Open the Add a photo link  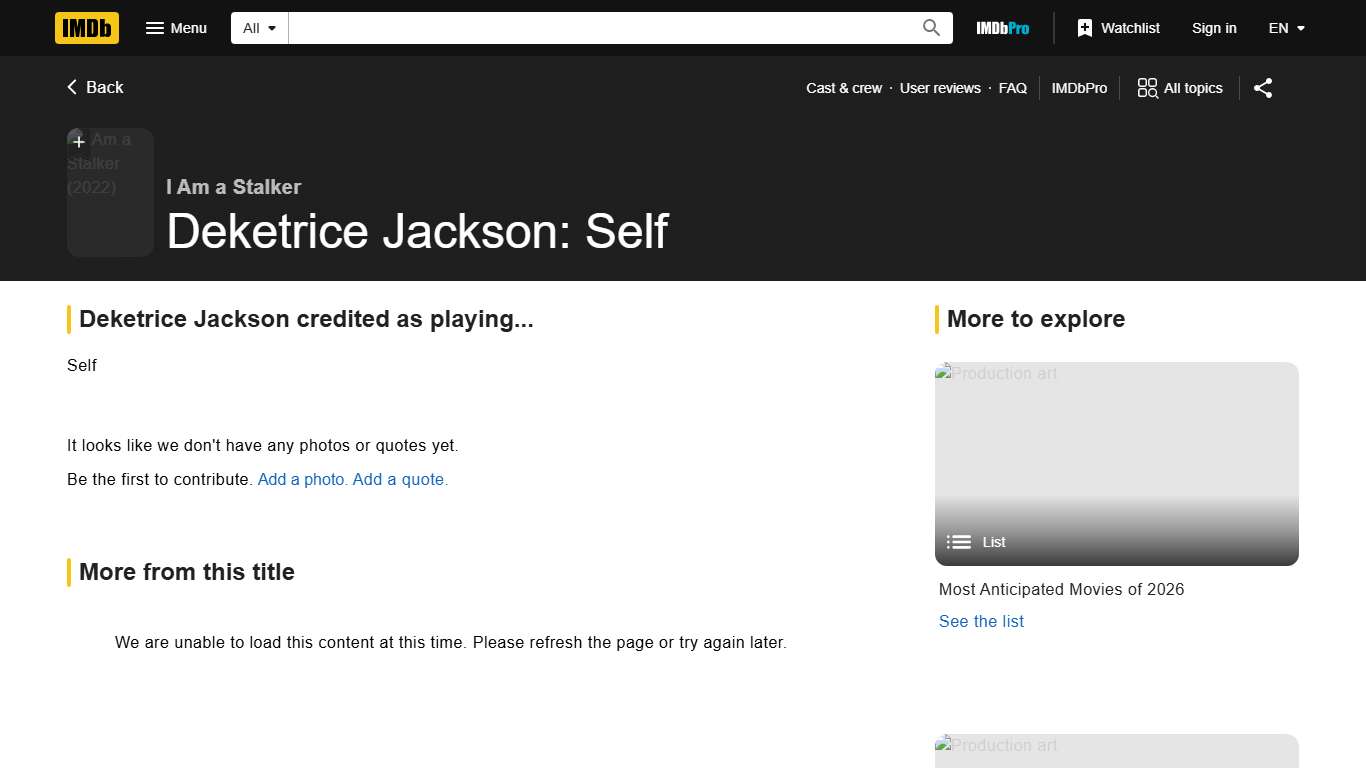tap(301, 479)
